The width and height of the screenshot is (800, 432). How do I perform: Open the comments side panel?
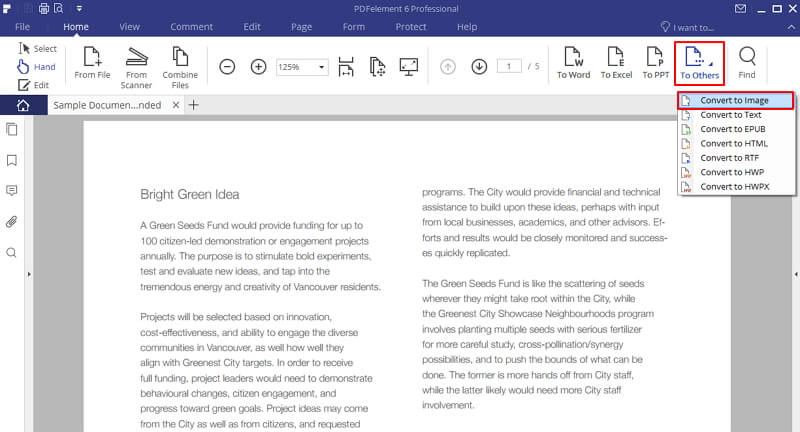pyautogui.click(x=11, y=191)
